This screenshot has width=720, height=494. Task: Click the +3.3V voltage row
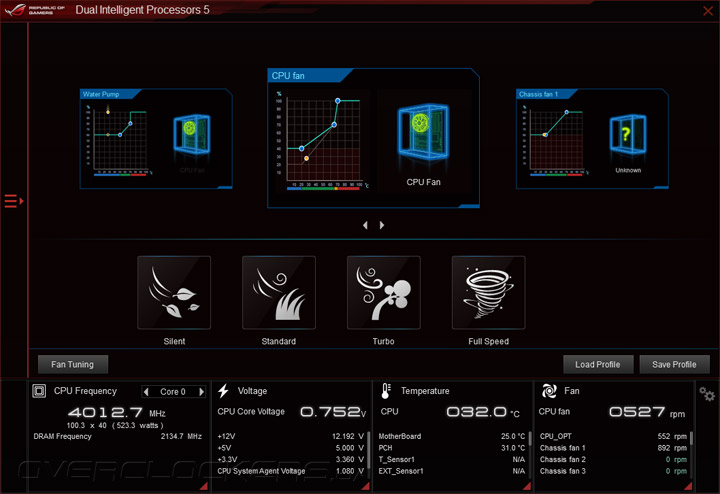point(290,459)
